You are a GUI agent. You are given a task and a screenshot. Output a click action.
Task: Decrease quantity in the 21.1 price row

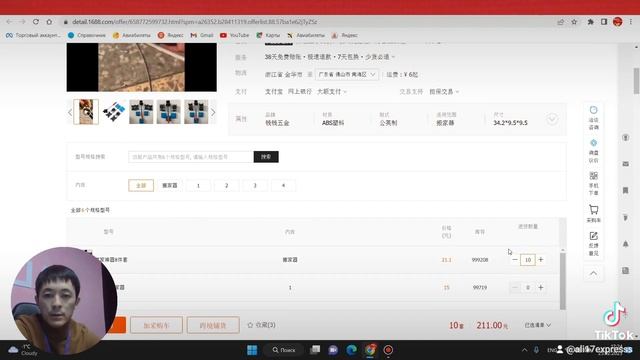pos(515,260)
